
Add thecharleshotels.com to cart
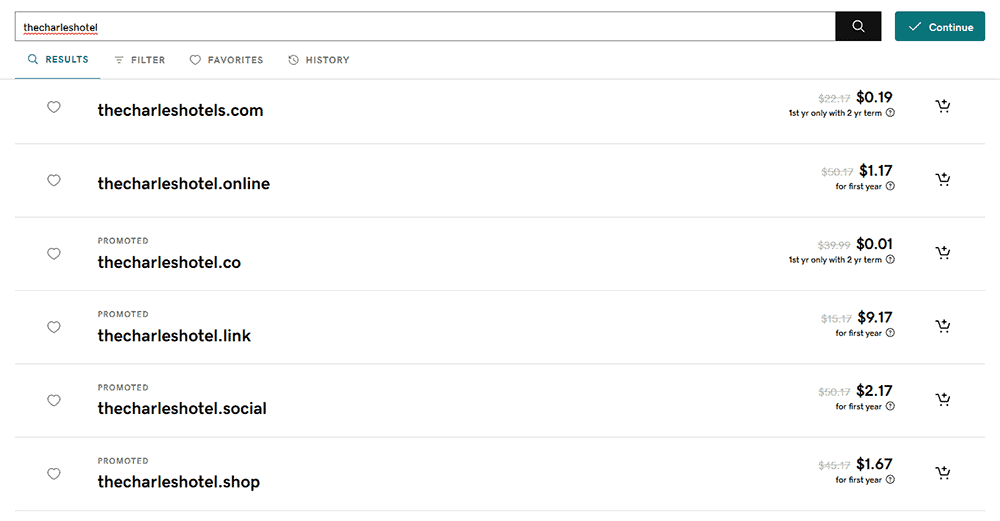(942, 106)
